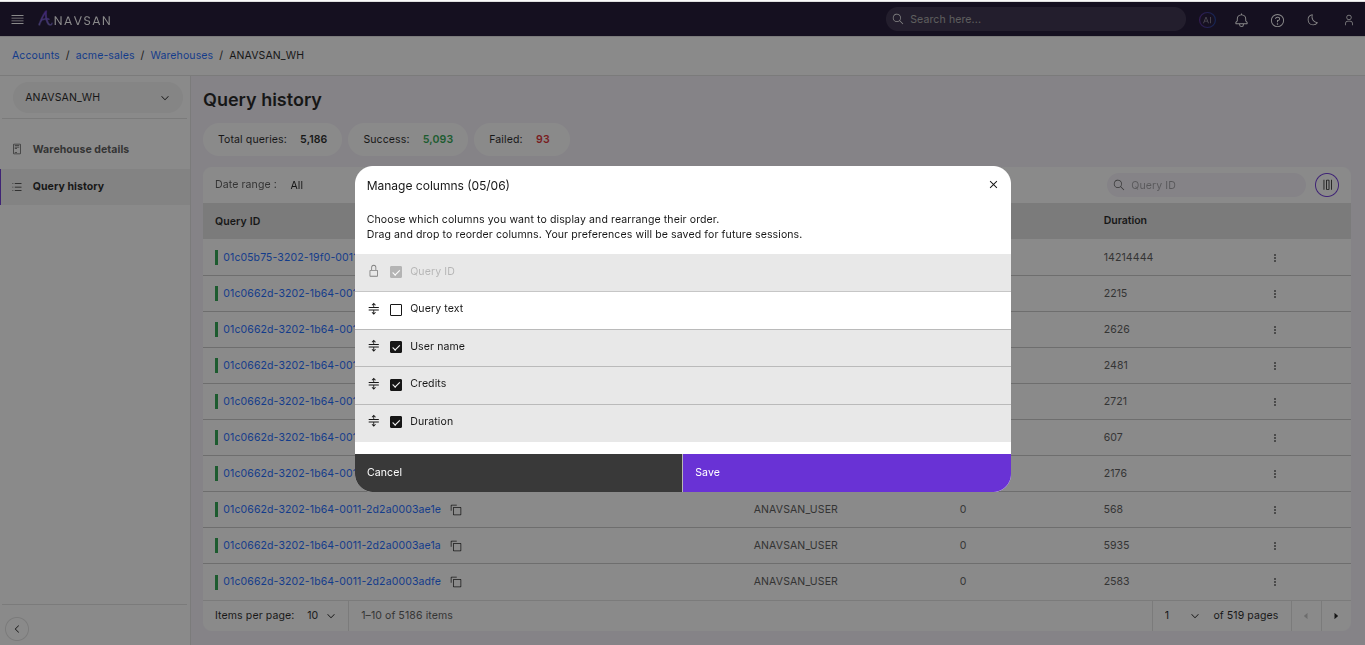
Task: Click the AI assistant icon
Action: [1207, 20]
